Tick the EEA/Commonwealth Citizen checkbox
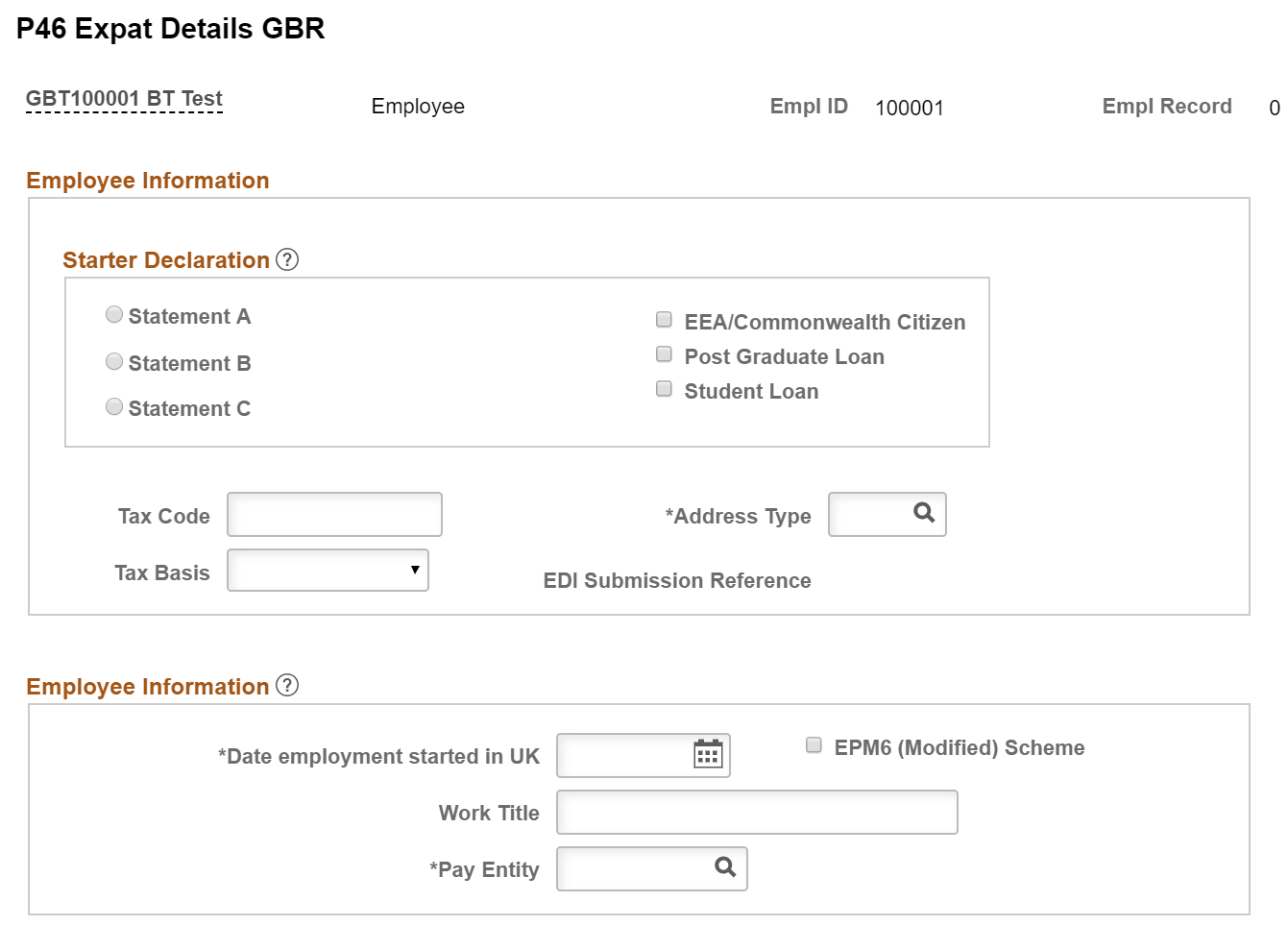This screenshot has height=926, width=1288. point(664,319)
